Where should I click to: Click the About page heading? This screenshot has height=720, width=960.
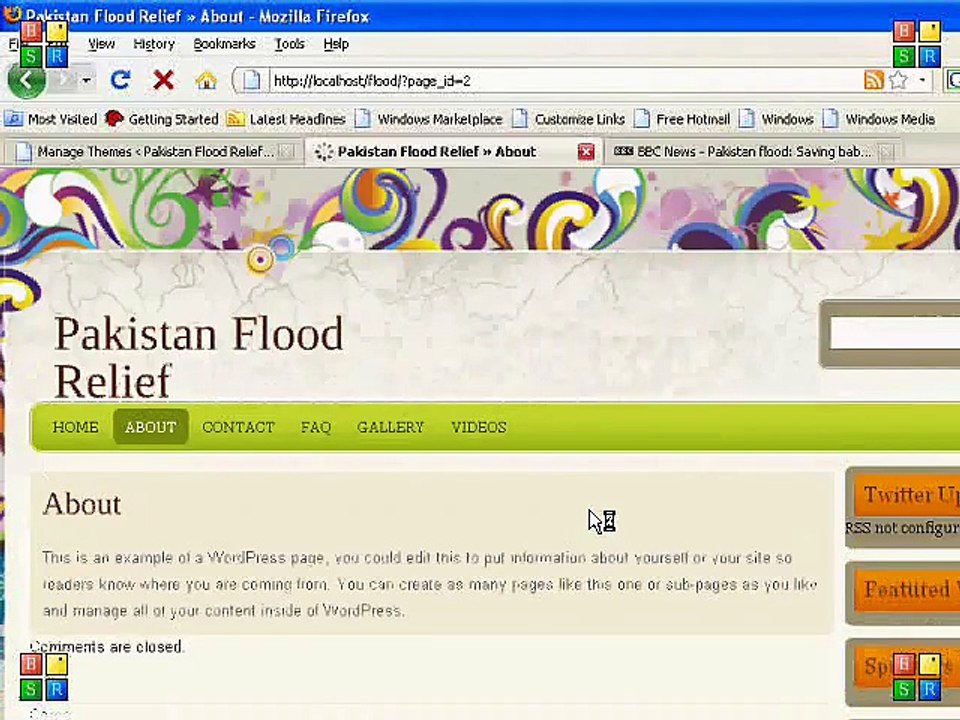click(82, 504)
